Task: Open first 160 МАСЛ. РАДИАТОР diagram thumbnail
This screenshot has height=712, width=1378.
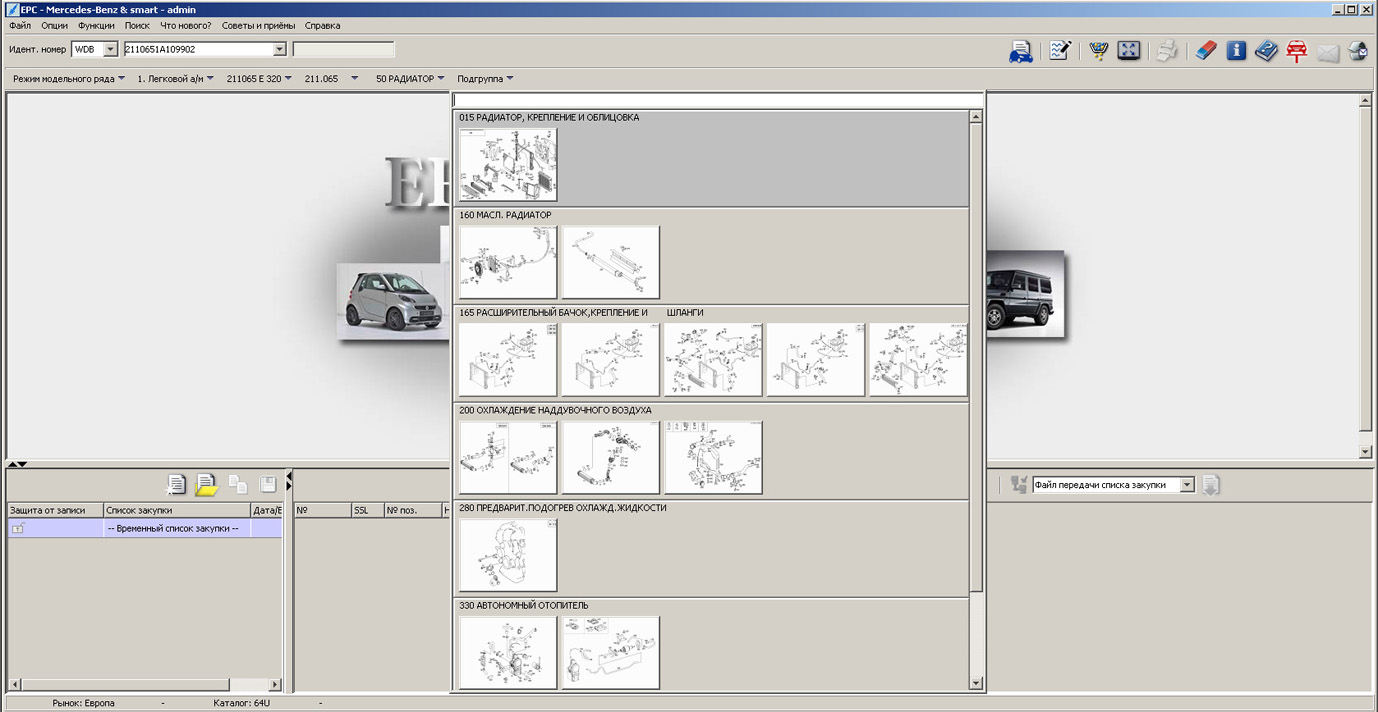Action: 508,262
